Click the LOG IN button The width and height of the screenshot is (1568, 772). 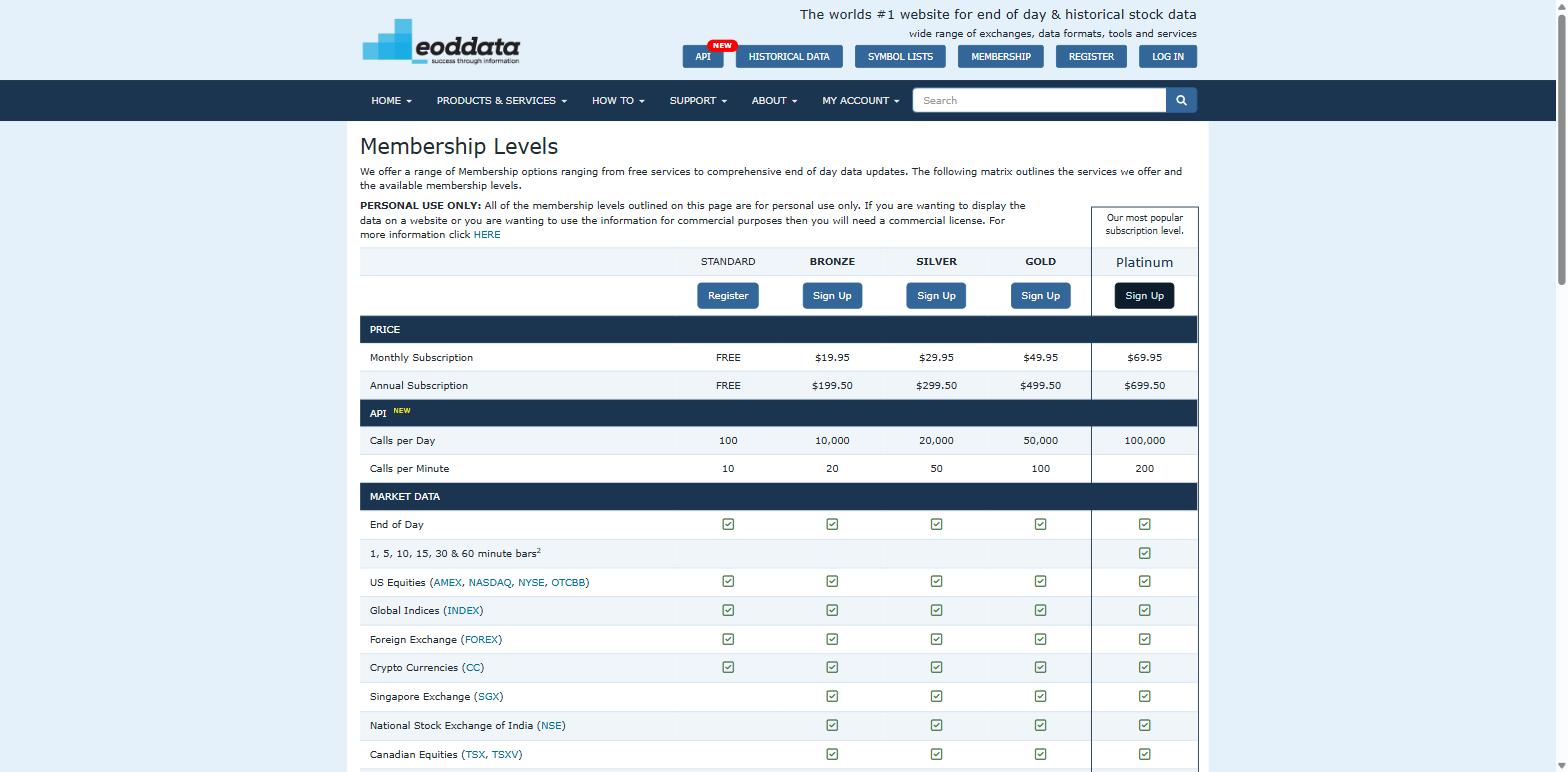coord(1168,57)
